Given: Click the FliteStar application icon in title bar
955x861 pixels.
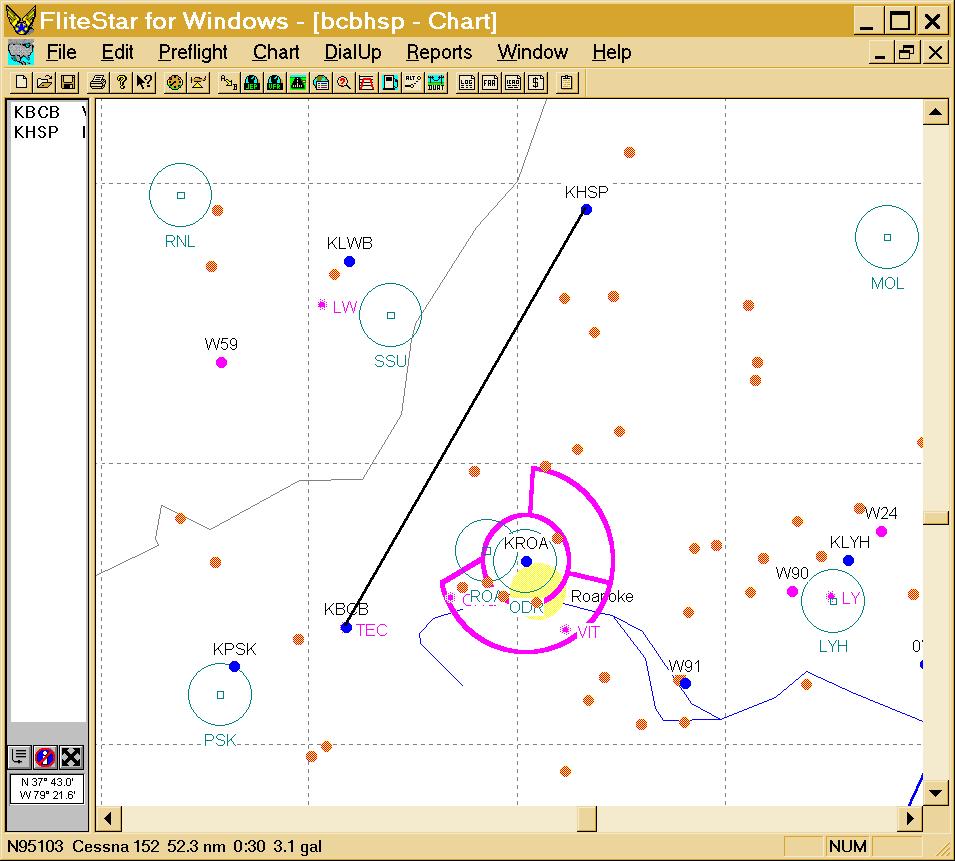Looking at the screenshot, I should click(20, 20).
